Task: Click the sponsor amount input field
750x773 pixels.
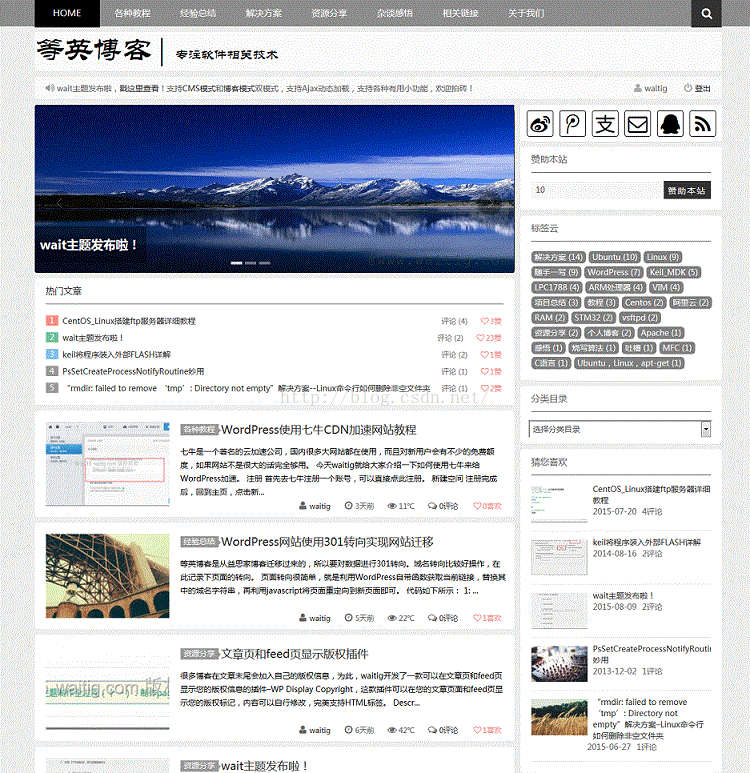Action: tap(597, 190)
